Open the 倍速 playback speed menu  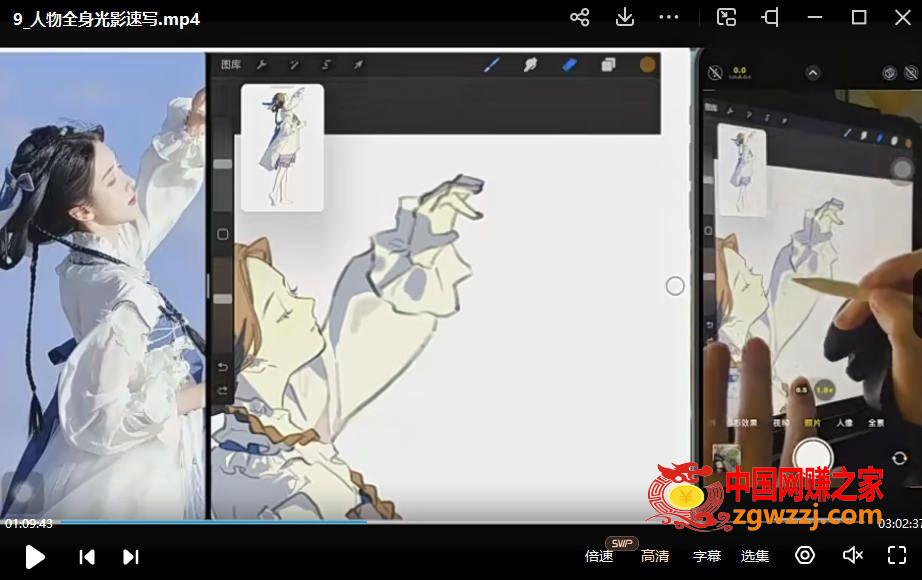(x=599, y=556)
